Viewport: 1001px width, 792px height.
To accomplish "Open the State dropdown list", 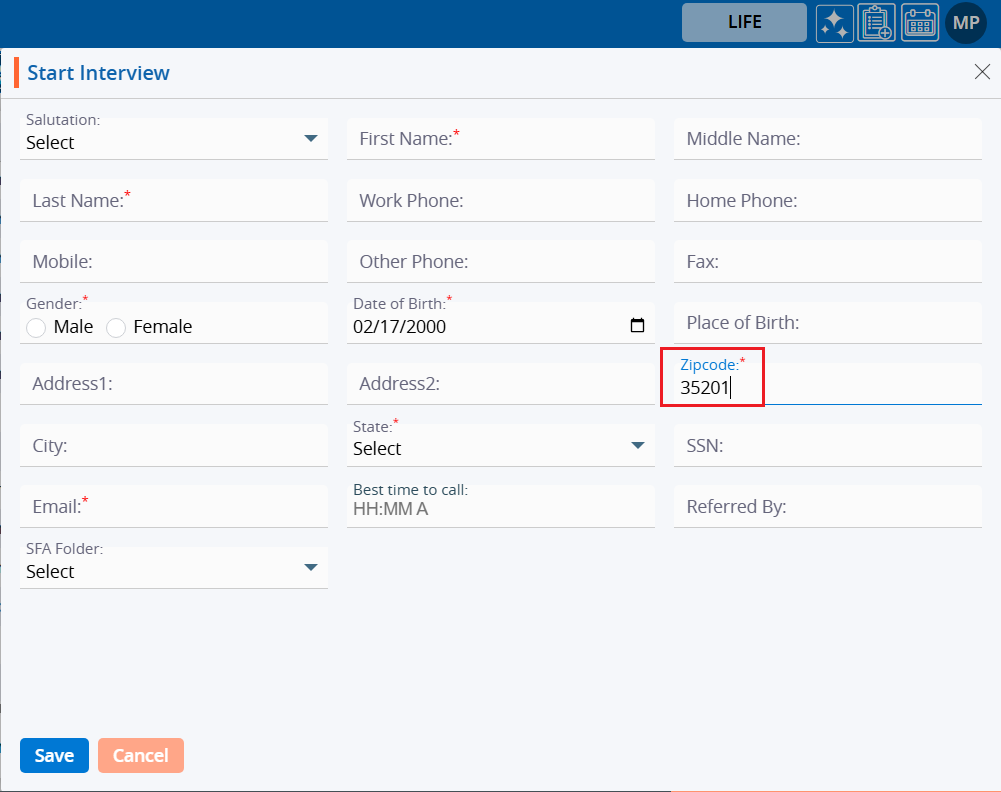I will [637, 446].
